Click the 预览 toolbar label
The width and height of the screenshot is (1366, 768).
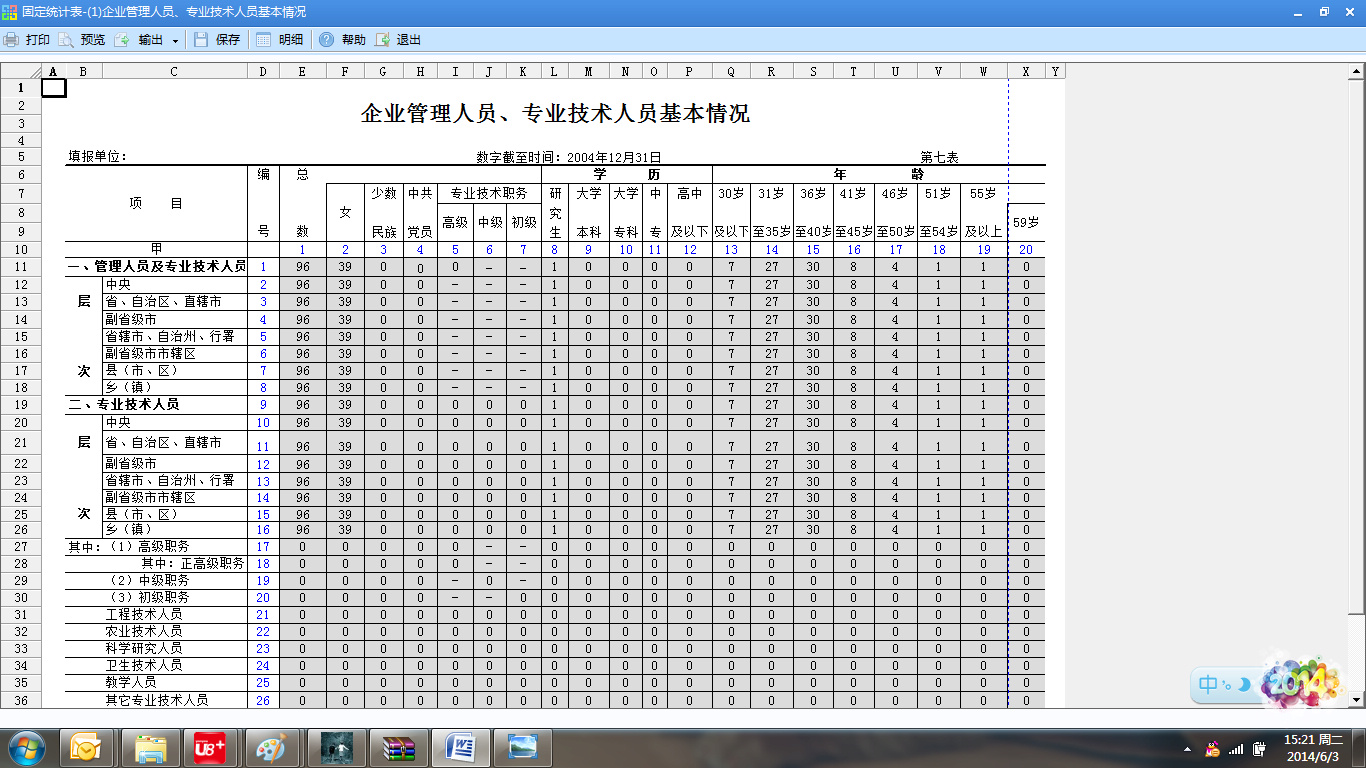(x=93, y=40)
